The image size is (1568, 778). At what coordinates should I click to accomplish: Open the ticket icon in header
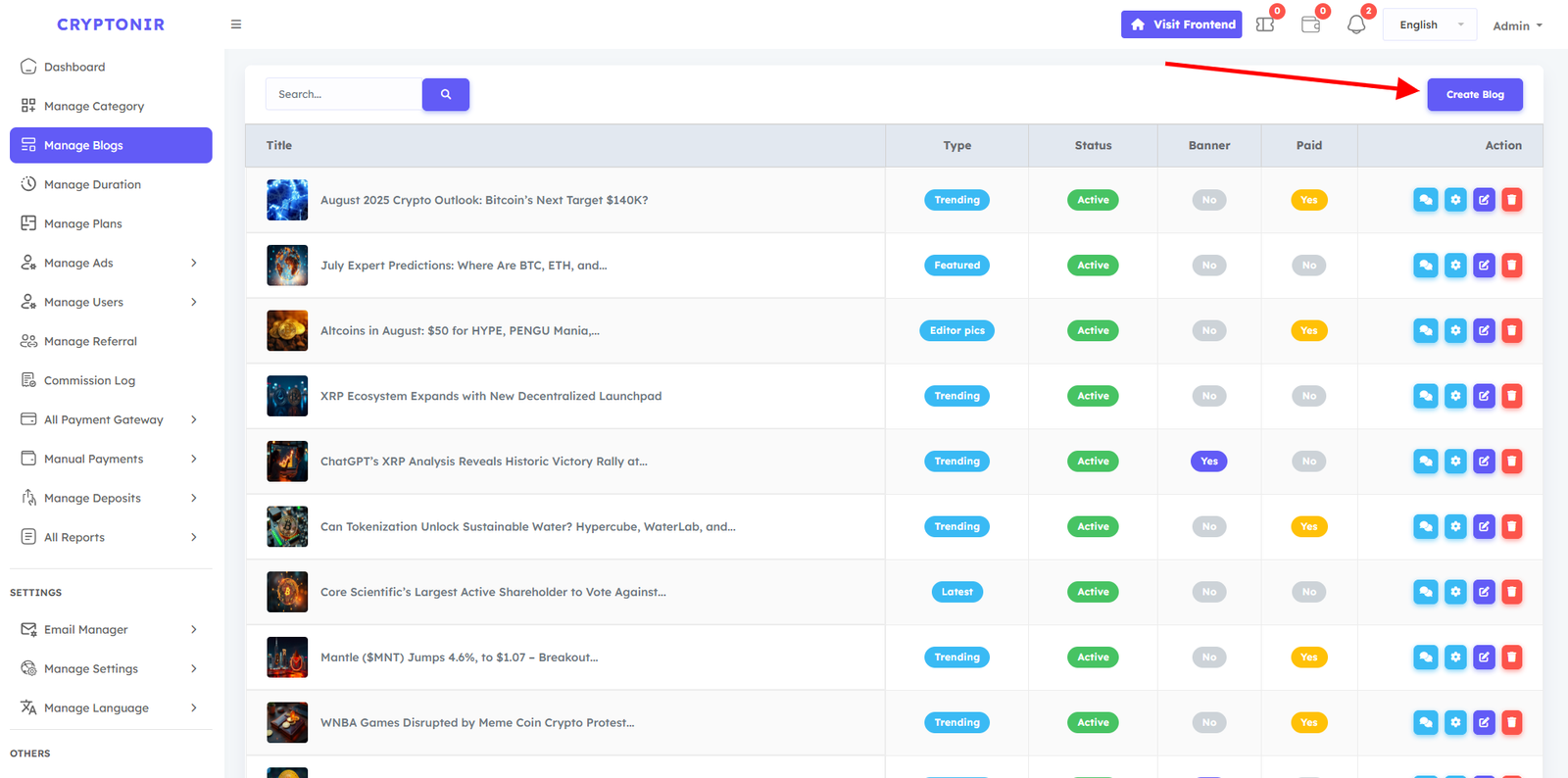[1265, 24]
